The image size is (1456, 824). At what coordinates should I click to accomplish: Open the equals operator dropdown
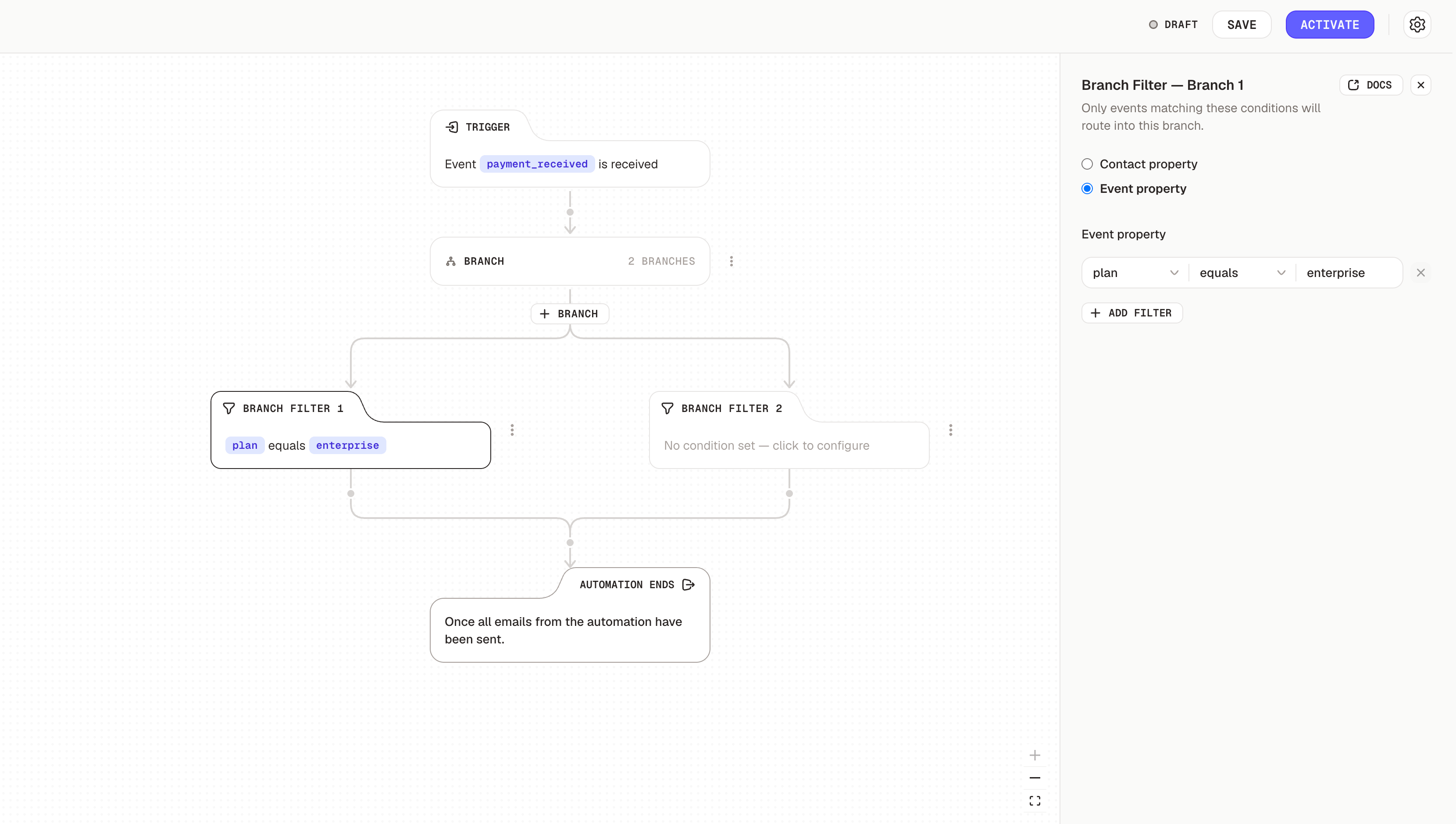[x=1242, y=273]
